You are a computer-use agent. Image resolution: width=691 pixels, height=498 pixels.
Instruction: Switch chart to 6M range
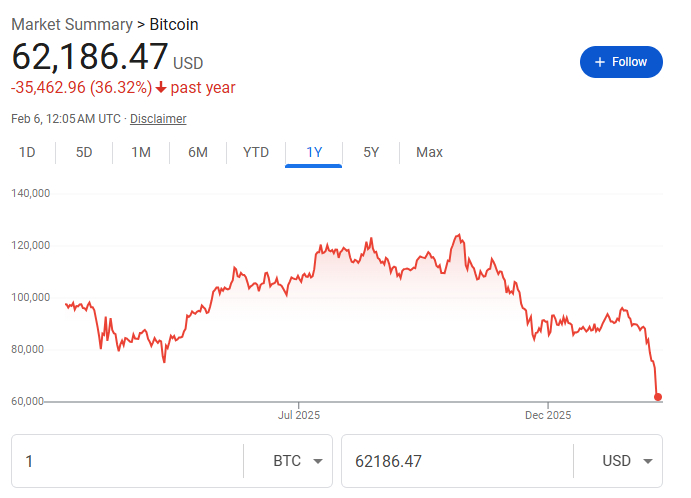198,153
